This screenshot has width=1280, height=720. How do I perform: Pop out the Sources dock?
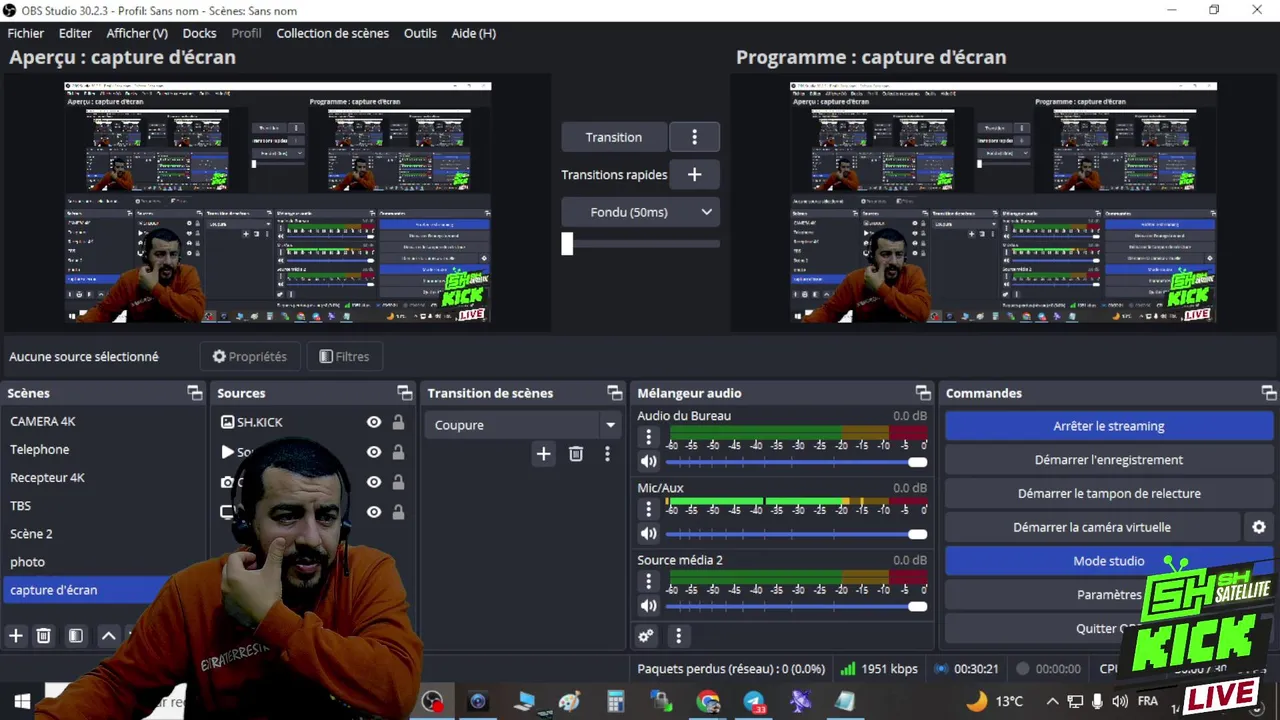404,393
